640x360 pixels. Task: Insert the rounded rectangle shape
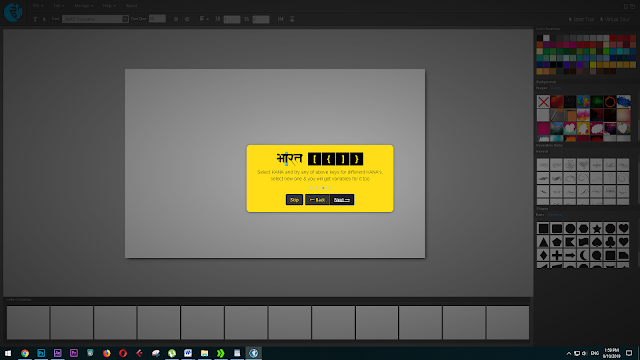[557, 229]
